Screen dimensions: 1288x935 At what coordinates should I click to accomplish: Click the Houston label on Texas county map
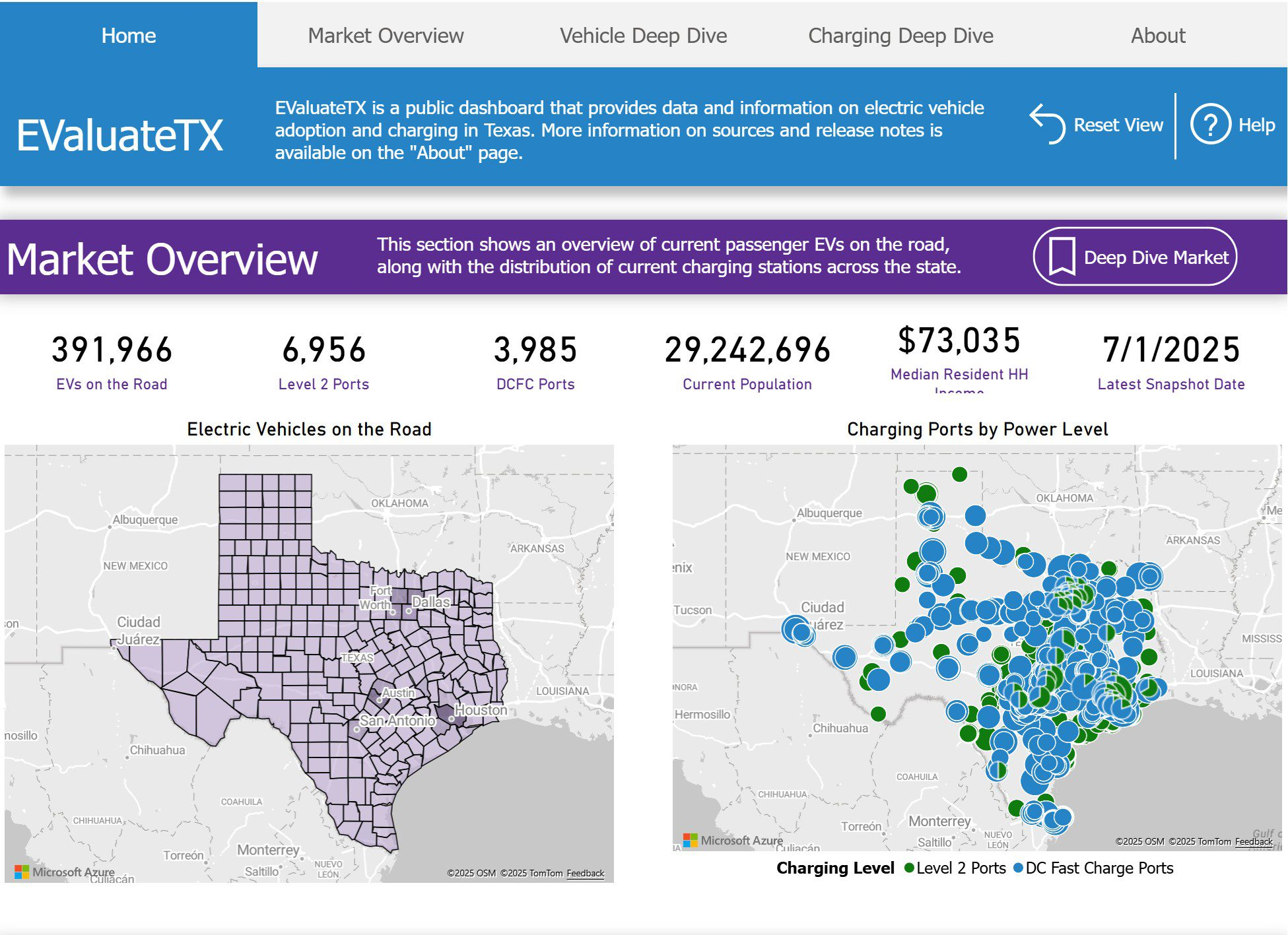click(481, 710)
